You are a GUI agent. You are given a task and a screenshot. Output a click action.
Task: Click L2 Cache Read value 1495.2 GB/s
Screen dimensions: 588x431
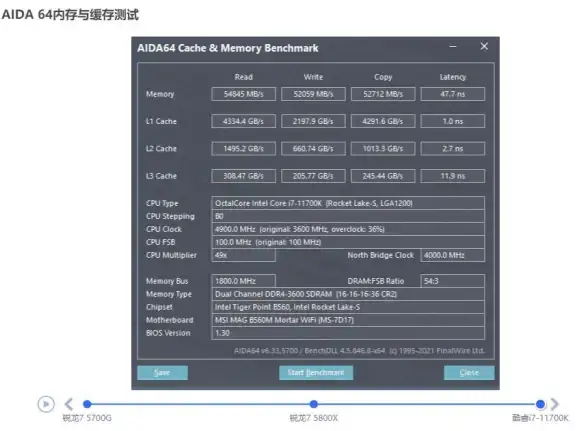pyautogui.click(x=244, y=149)
